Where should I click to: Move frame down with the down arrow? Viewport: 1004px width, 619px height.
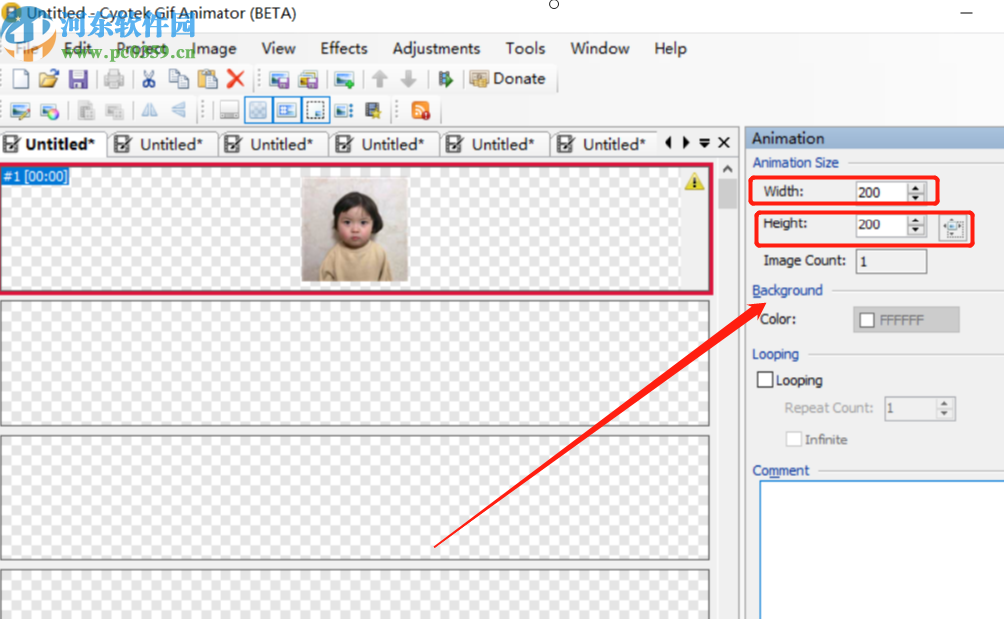409,79
